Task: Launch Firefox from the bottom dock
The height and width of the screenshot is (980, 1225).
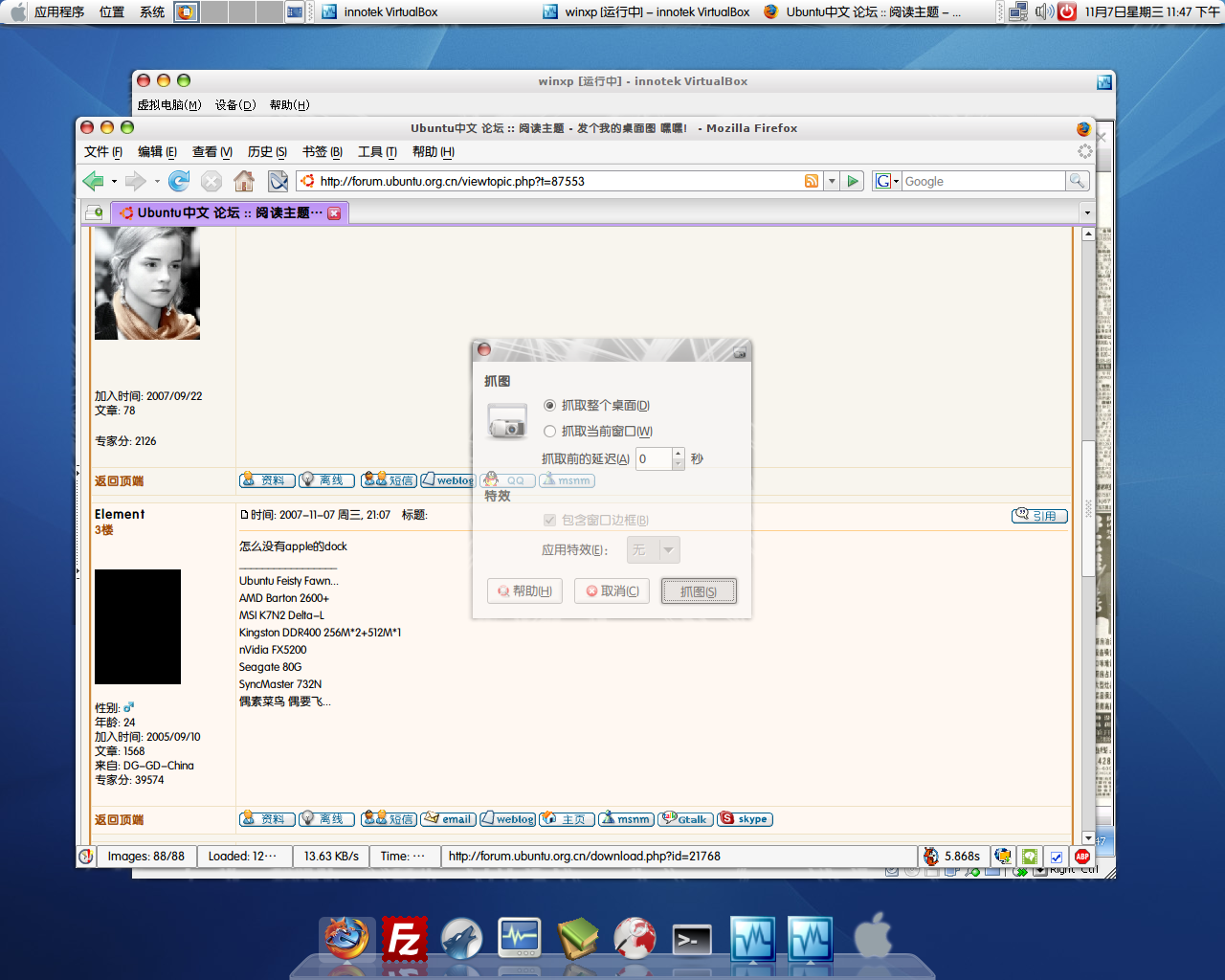Action: click(x=345, y=938)
